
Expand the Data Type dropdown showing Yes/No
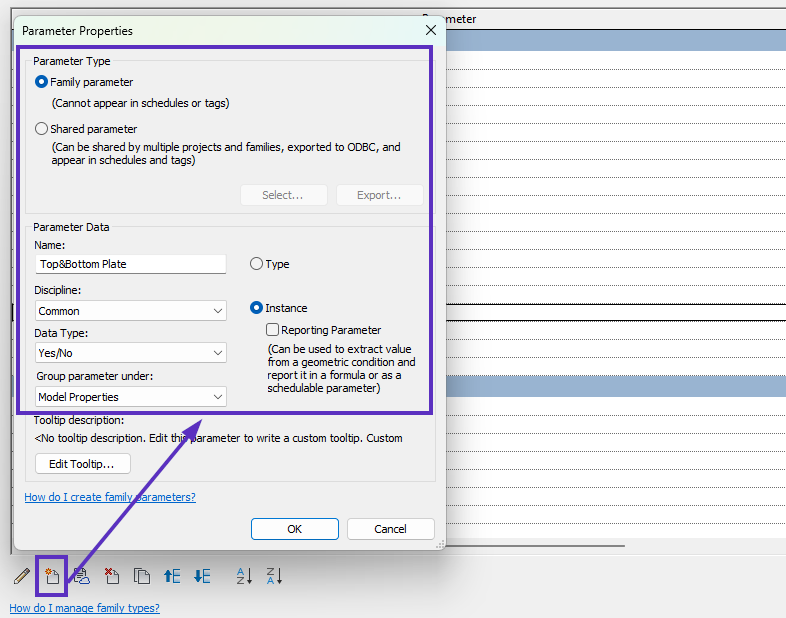[131, 353]
